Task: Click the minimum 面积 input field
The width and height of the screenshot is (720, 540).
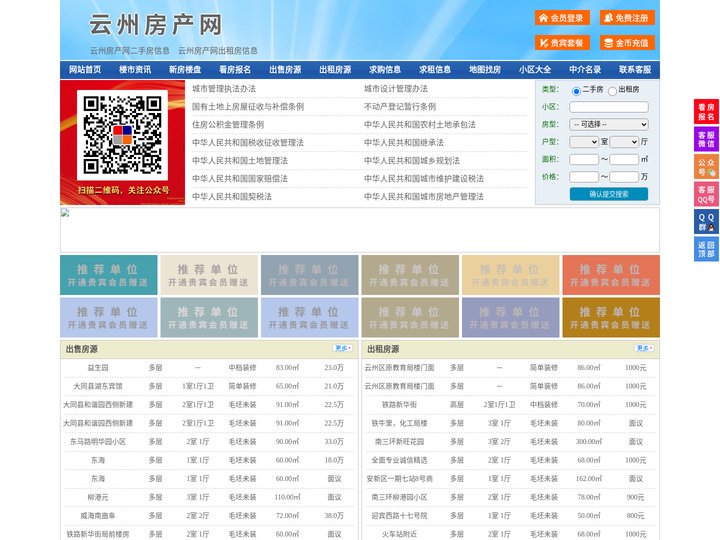Action: click(x=584, y=159)
